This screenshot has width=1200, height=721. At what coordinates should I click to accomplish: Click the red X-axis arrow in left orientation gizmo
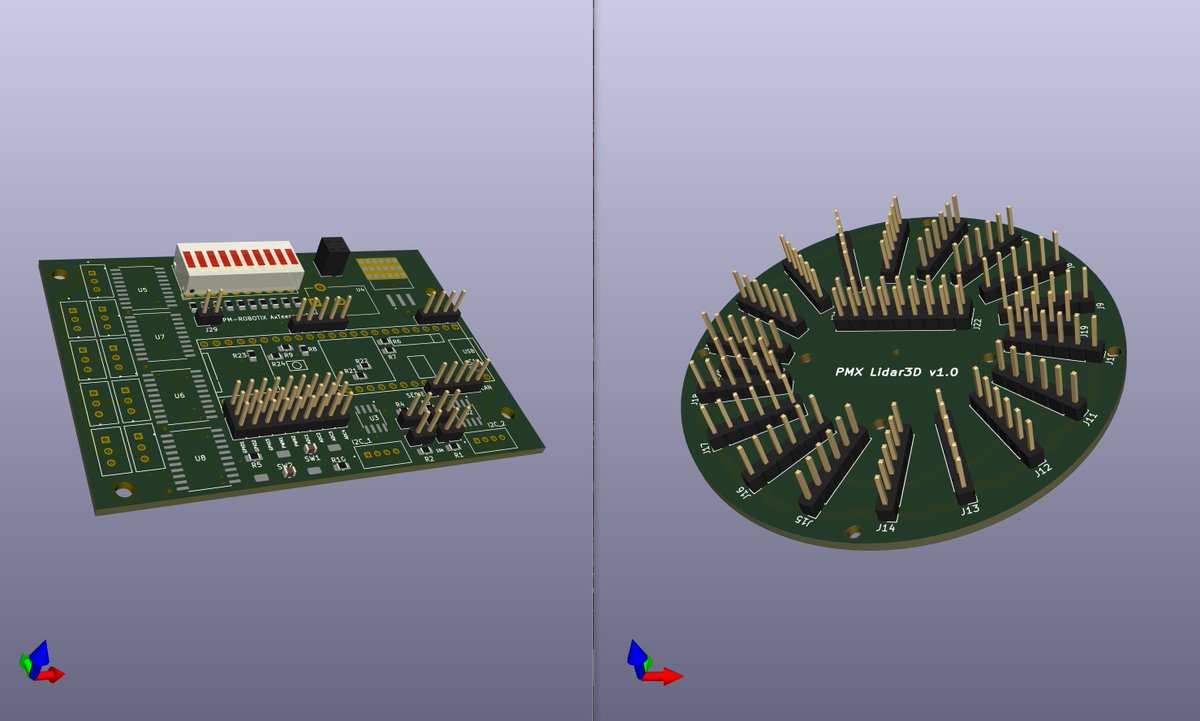(x=52, y=674)
